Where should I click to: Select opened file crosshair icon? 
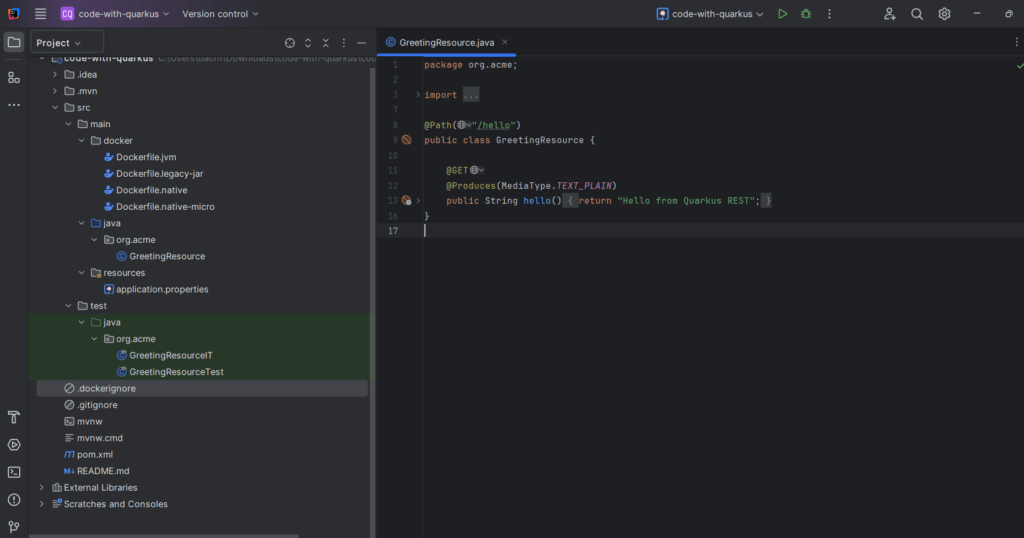coord(290,43)
